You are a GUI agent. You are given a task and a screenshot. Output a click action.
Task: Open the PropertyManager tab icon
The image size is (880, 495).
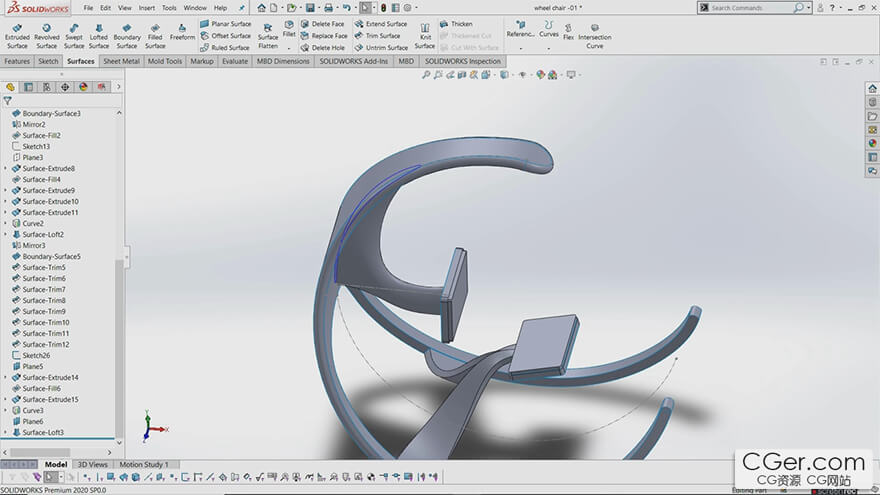(x=29, y=87)
